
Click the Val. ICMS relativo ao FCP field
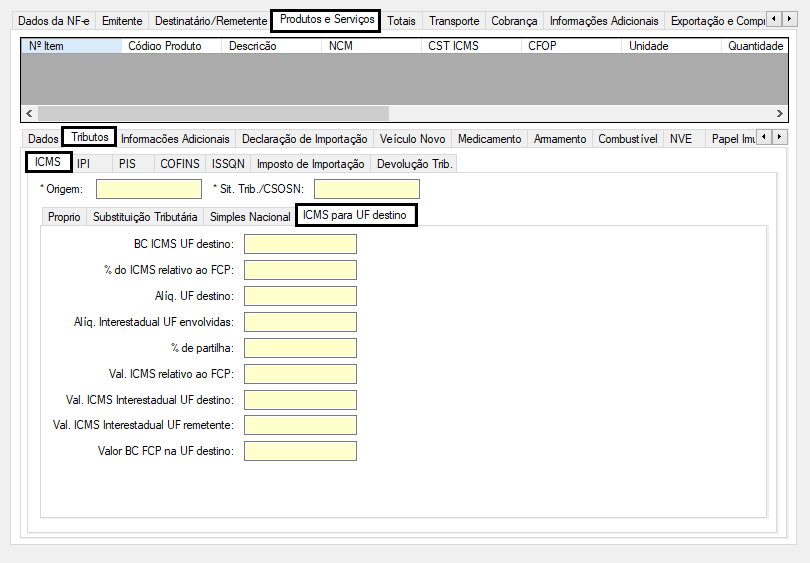point(300,374)
